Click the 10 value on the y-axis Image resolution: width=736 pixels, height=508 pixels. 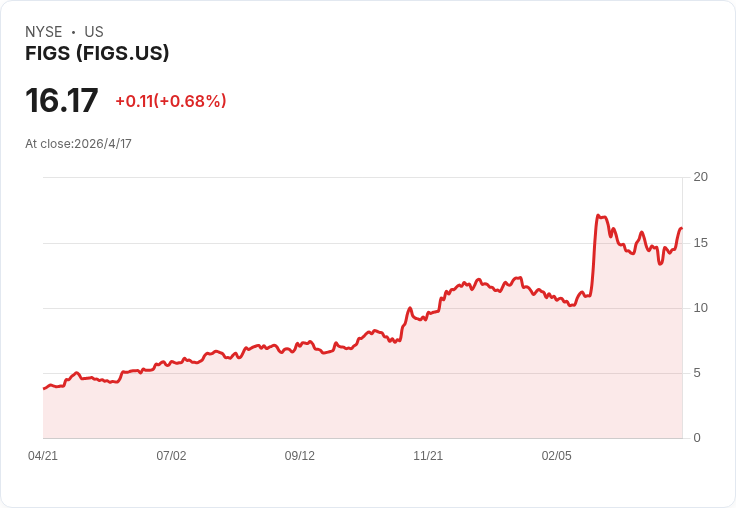701,308
